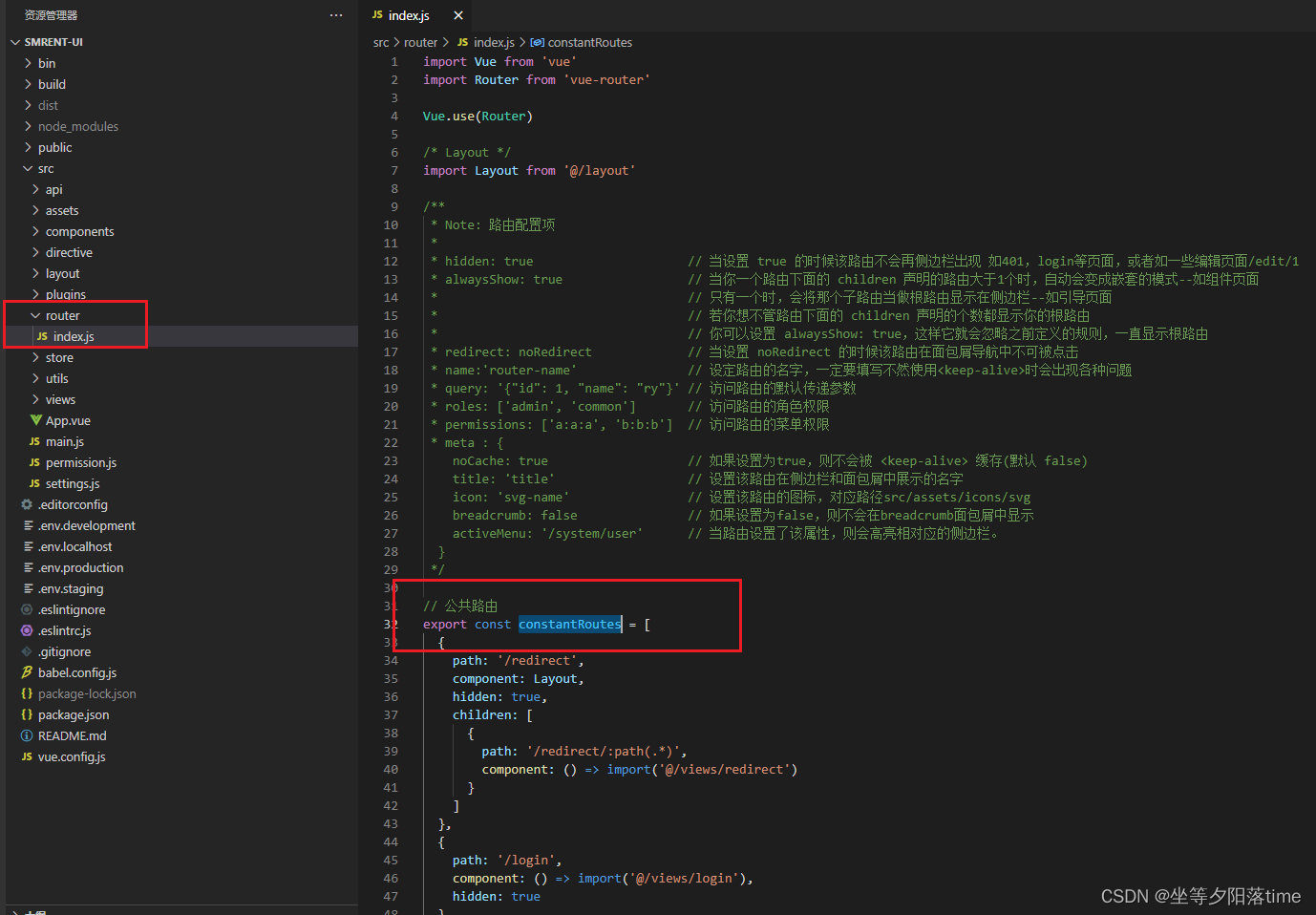Click the lines icon beside .env.staging
Viewport: 1316px width, 915px height.
pos(28,588)
